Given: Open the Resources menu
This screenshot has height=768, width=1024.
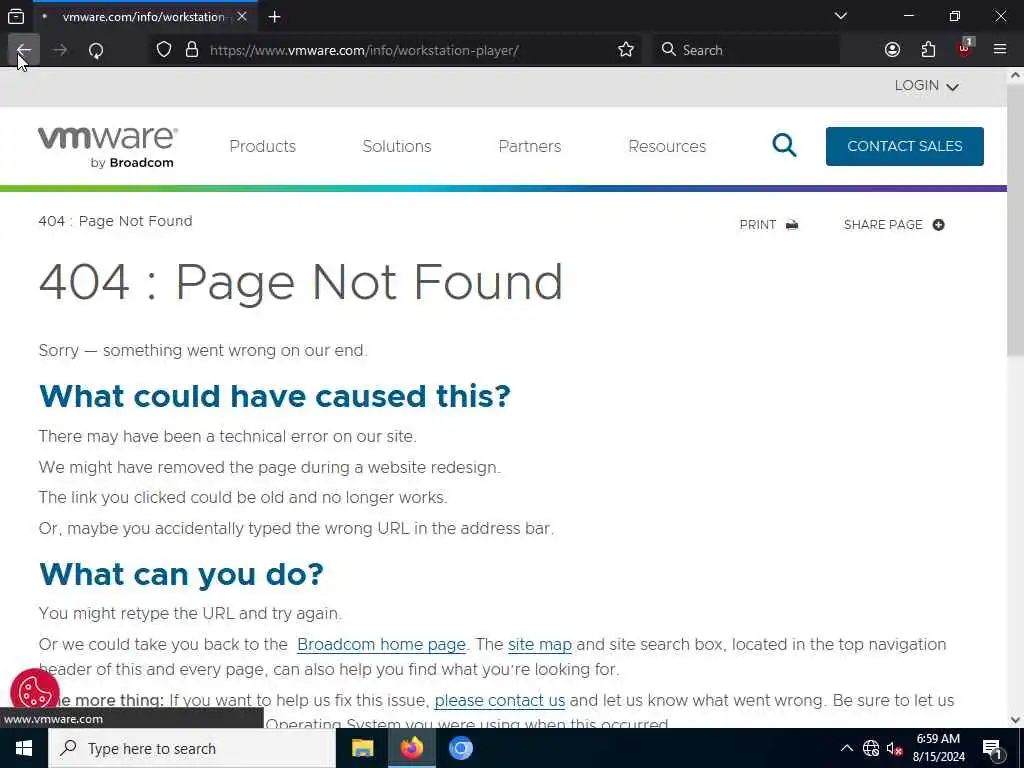Looking at the screenshot, I should click(x=667, y=146).
